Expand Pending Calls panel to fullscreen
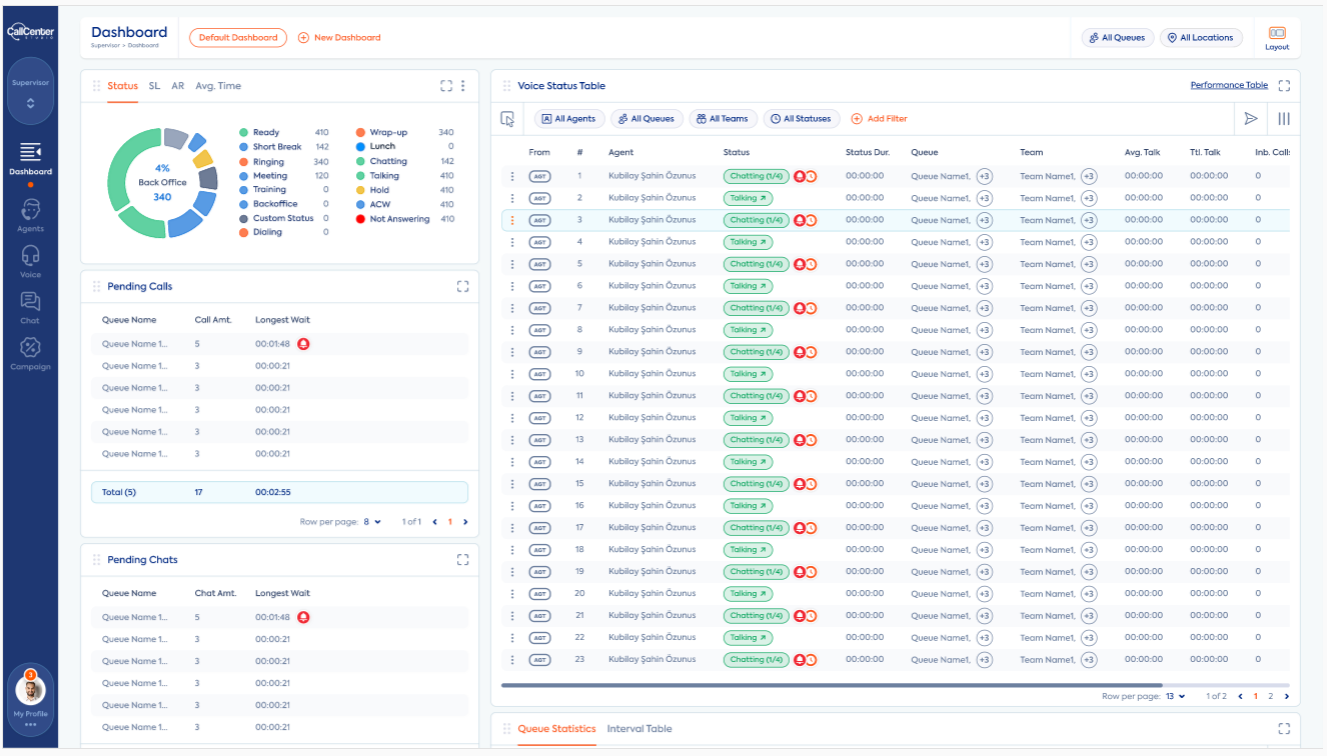The width and height of the screenshot is (1327, 756). 462,287
